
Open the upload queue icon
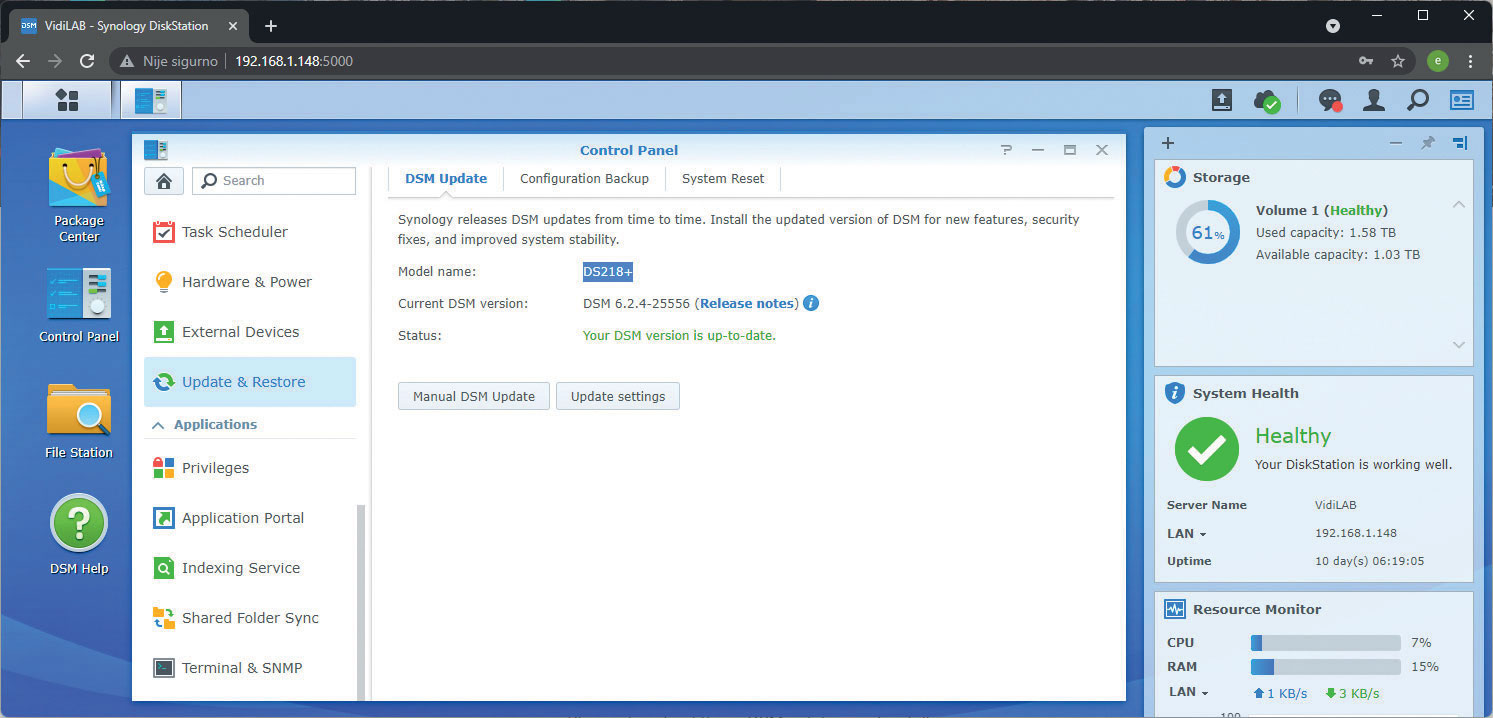click(x=1221, y=100)
